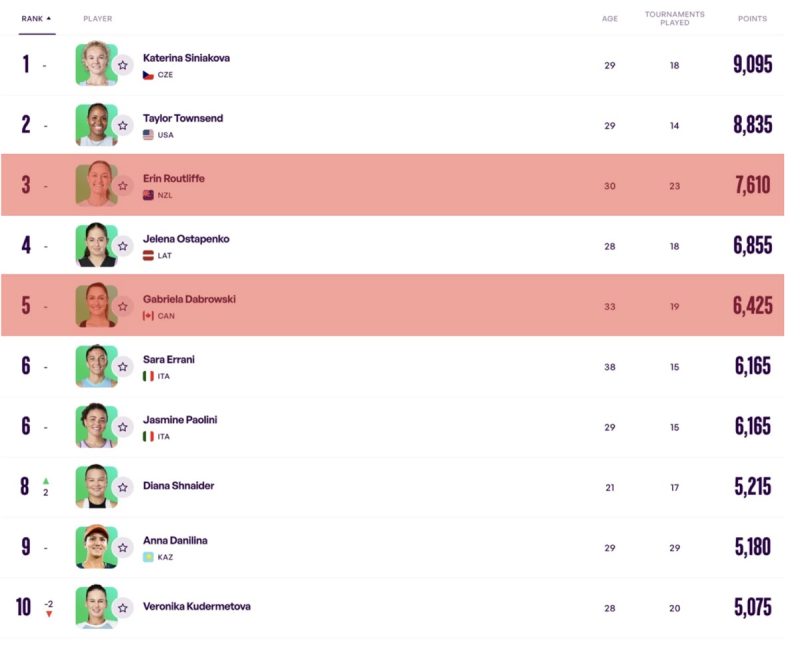The image size is (800, 645).
Task: Sort table by POINTS column header
Action: click(x=752, y=18)
